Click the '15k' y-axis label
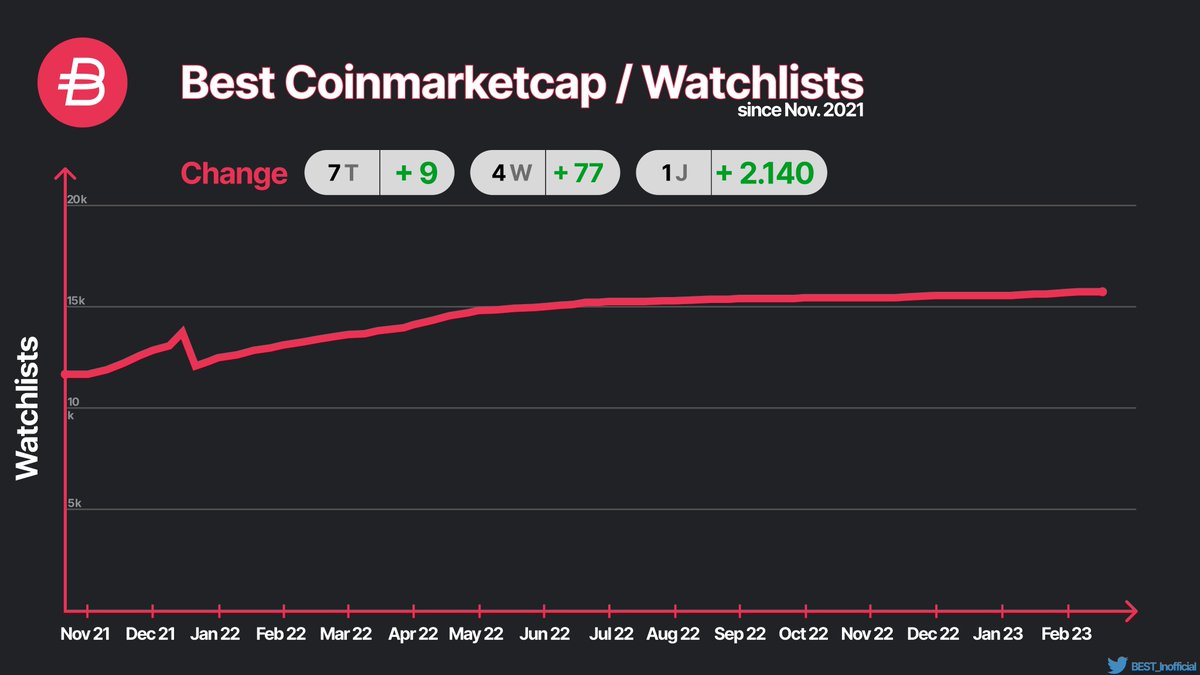This screenshot has width=1200, height=675. coord(78,301)
